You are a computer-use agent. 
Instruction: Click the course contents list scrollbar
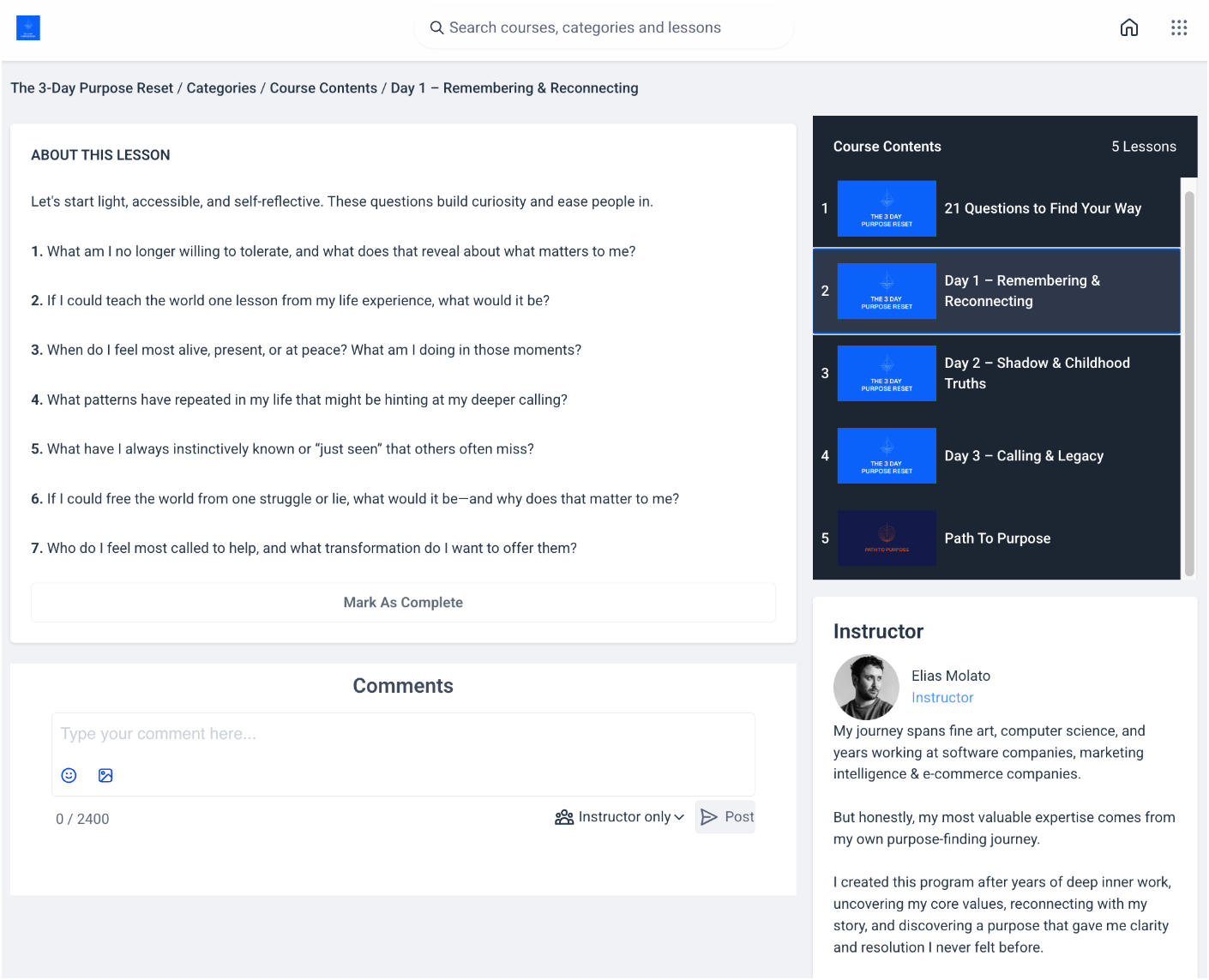point(1189,383)
